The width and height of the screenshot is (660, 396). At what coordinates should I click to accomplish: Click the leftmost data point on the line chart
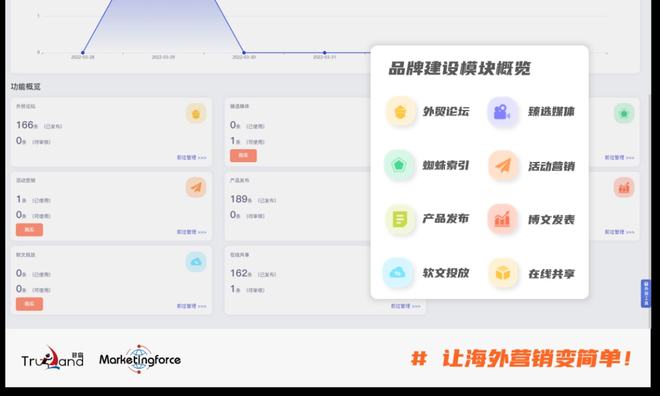83,53
